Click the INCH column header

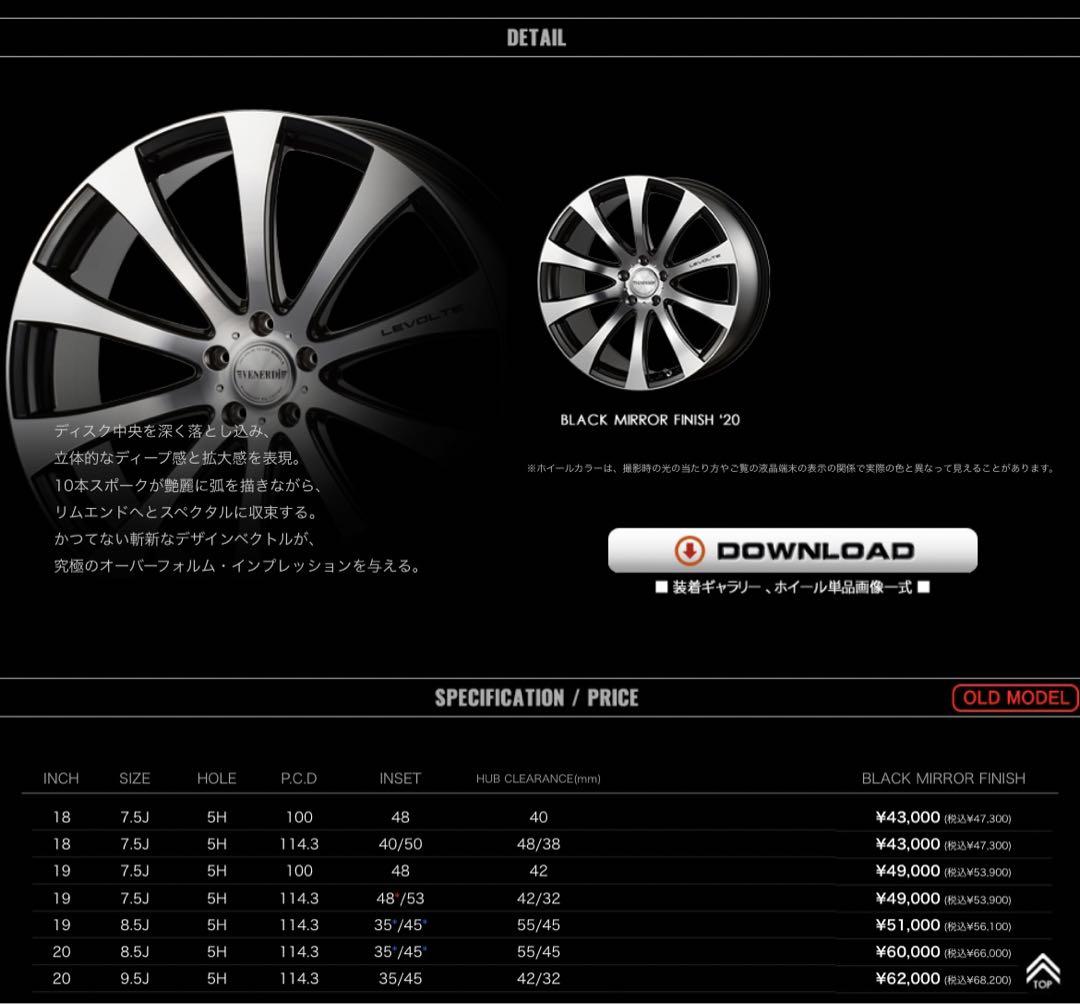(61, 778)
